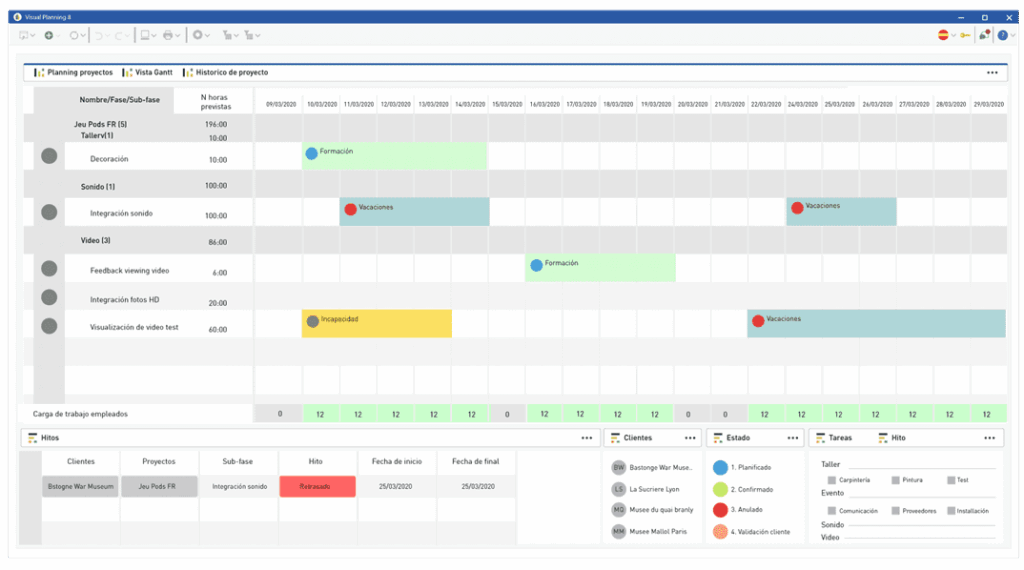This screenshot has height=570, width=1024.
Task: Click the print icon in toolbar
Action: tap(168, 35)
